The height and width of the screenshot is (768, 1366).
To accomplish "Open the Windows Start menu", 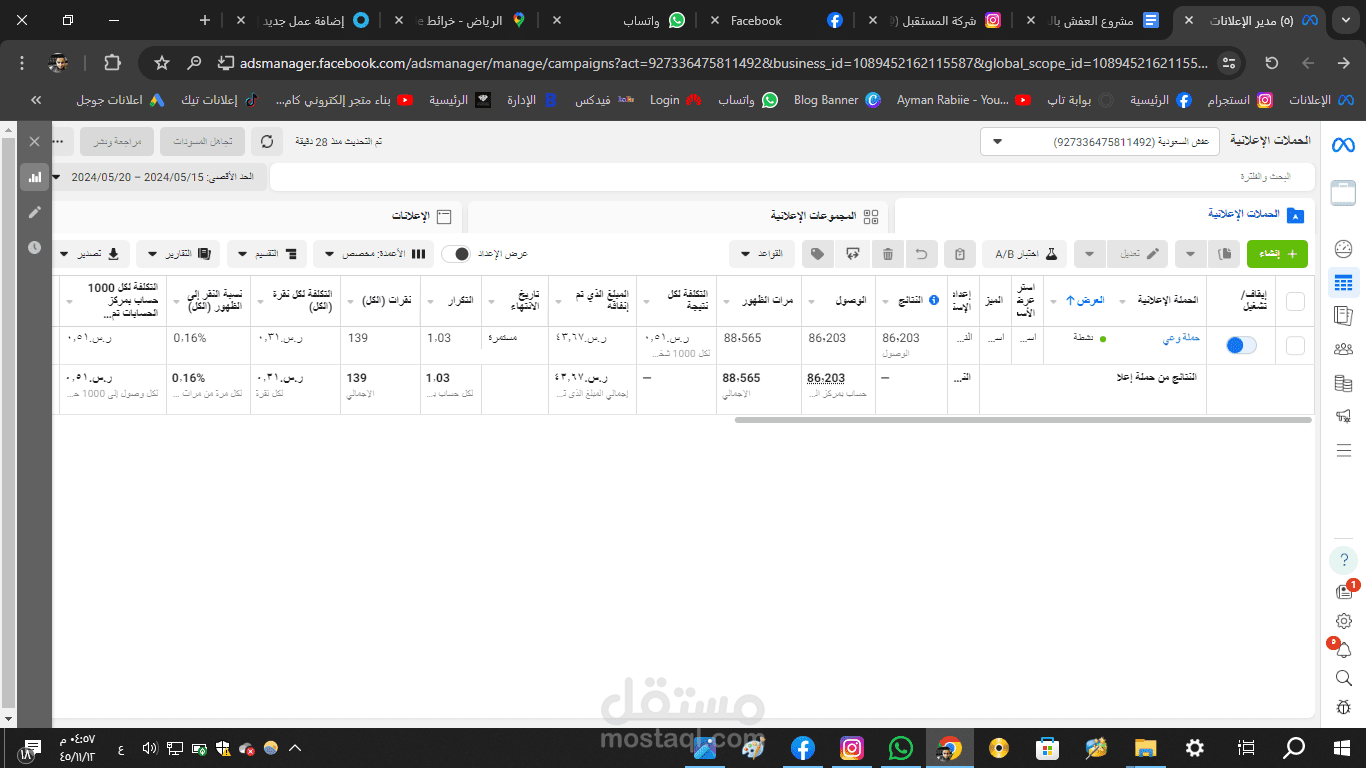I will [x=1342, y=748].
